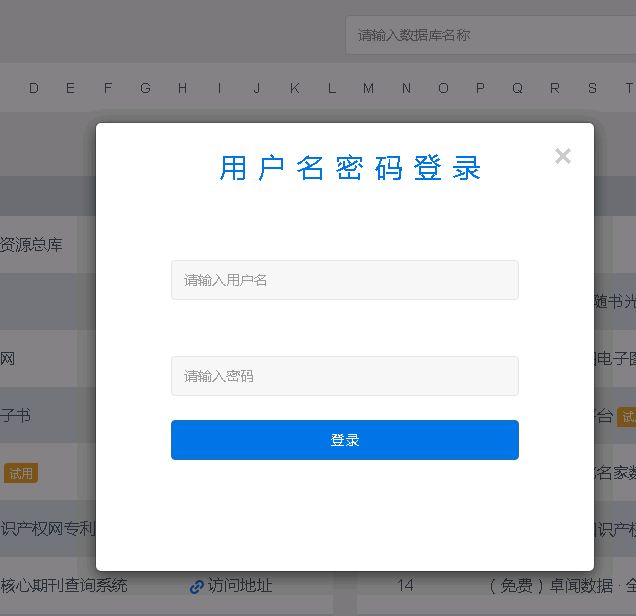Choose letter S in the alphabet bar
The height and width of the screenshot is (616, 636).
pyautogui.click(x=592, y=88)
